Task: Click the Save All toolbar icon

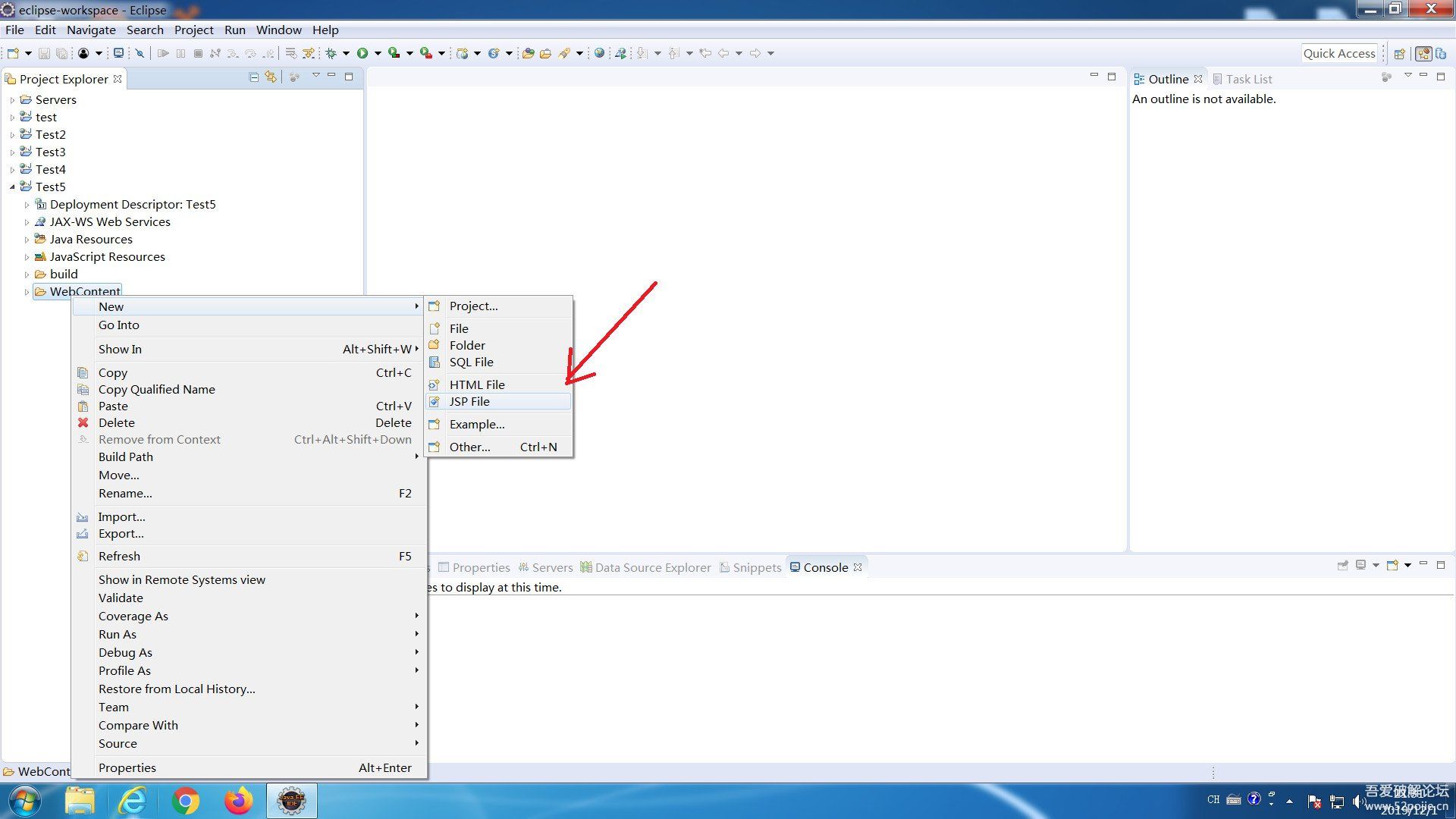Action: (x=61, y=53)
